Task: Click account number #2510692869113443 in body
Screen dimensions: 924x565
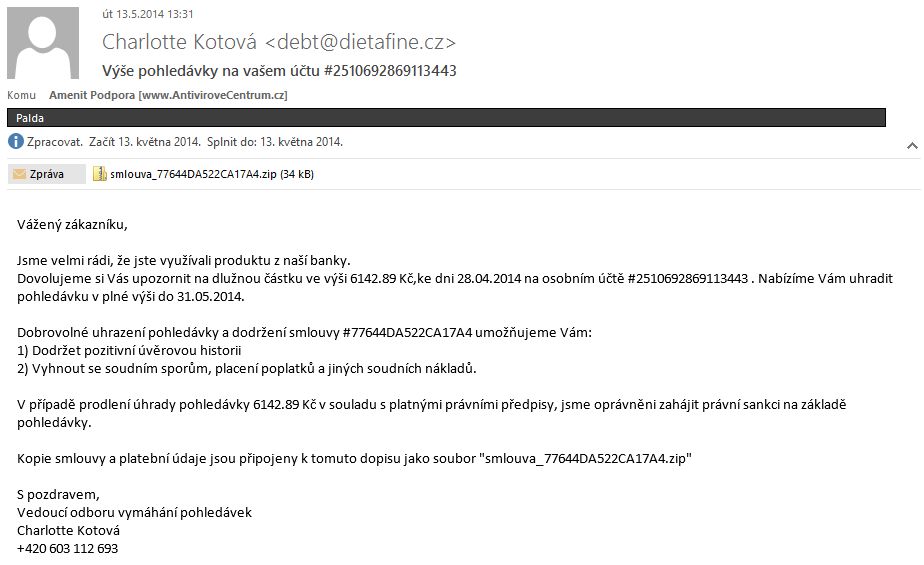Action: click(688, 279)
